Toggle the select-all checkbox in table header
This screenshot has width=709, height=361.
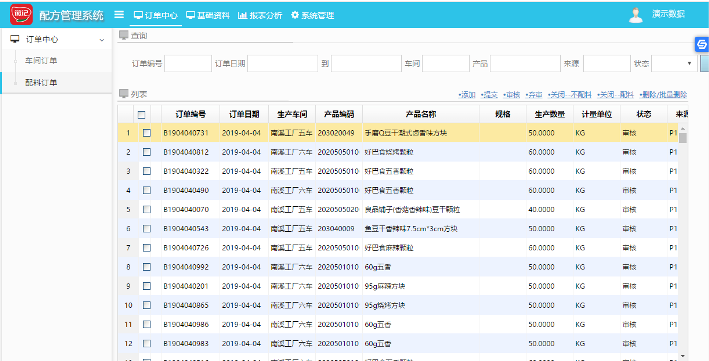click(x=142, y=114)
